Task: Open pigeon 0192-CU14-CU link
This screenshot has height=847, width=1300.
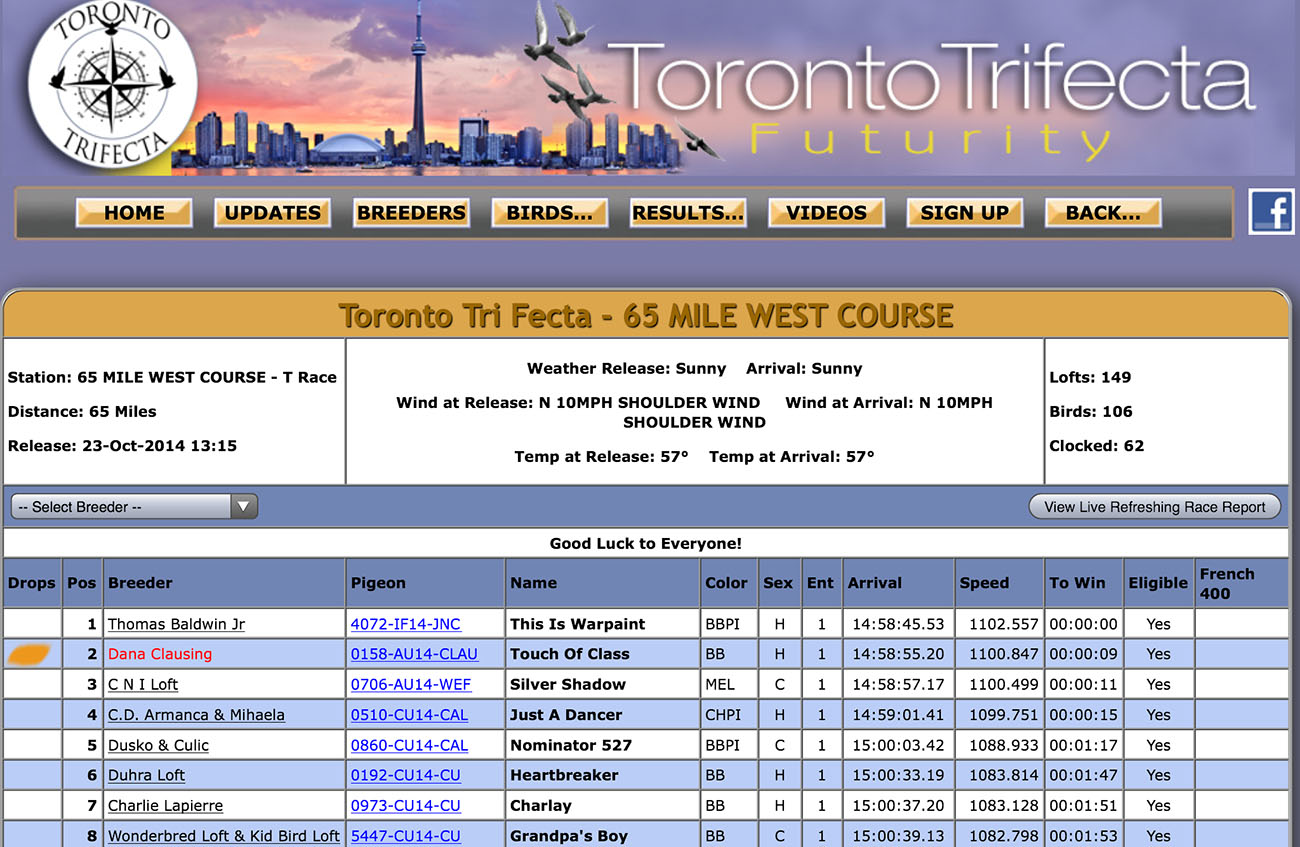Action: coord(405,775)
